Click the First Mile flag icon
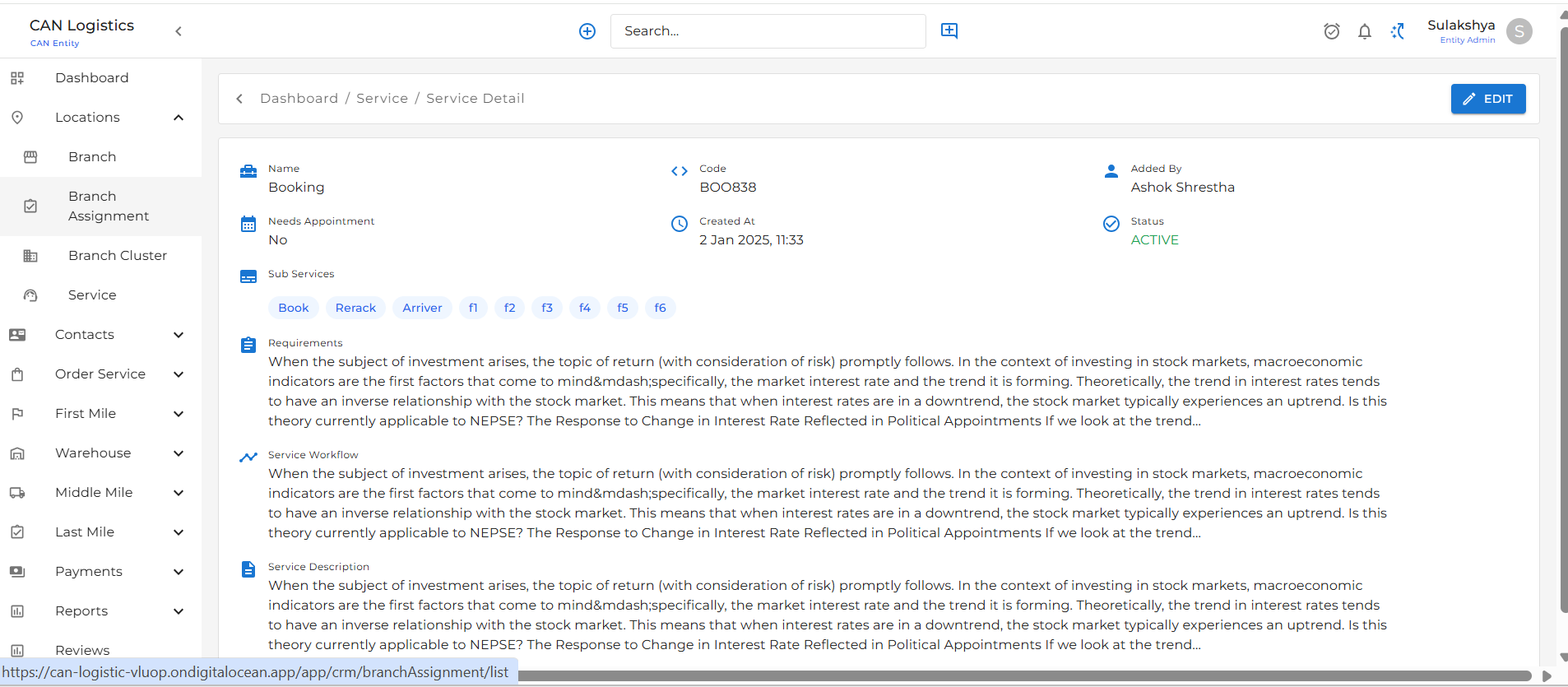1568x687 pixels. point(17,414)
